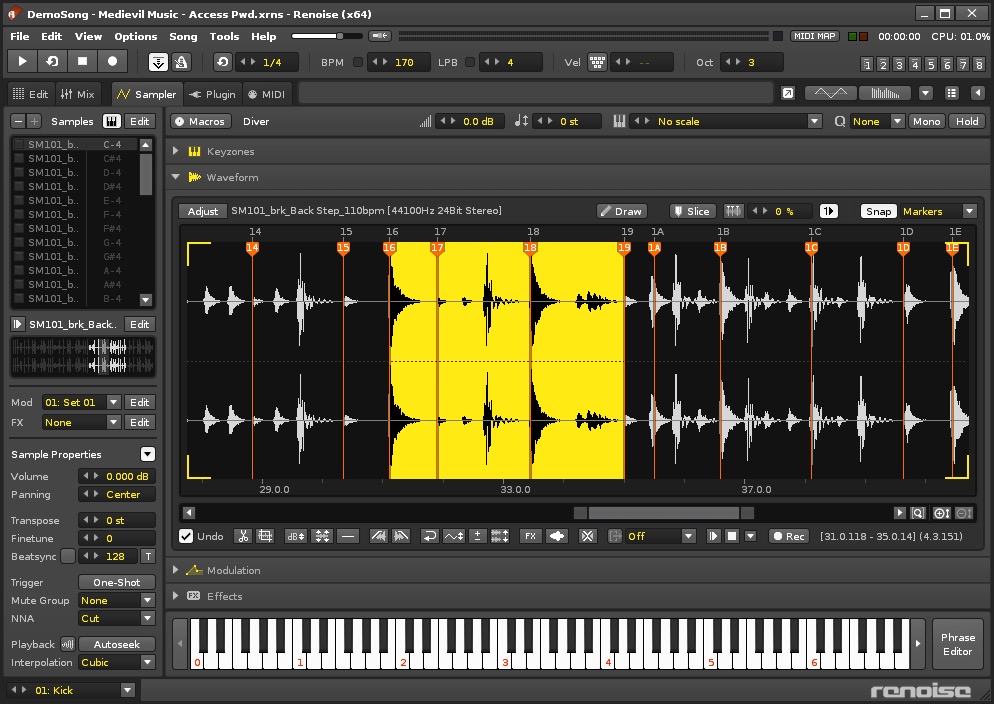Viewport: 994px width, 704px height.
Task: Toggle Hold instrument mode
Action: pyautogui.click(x=967, y=121)
